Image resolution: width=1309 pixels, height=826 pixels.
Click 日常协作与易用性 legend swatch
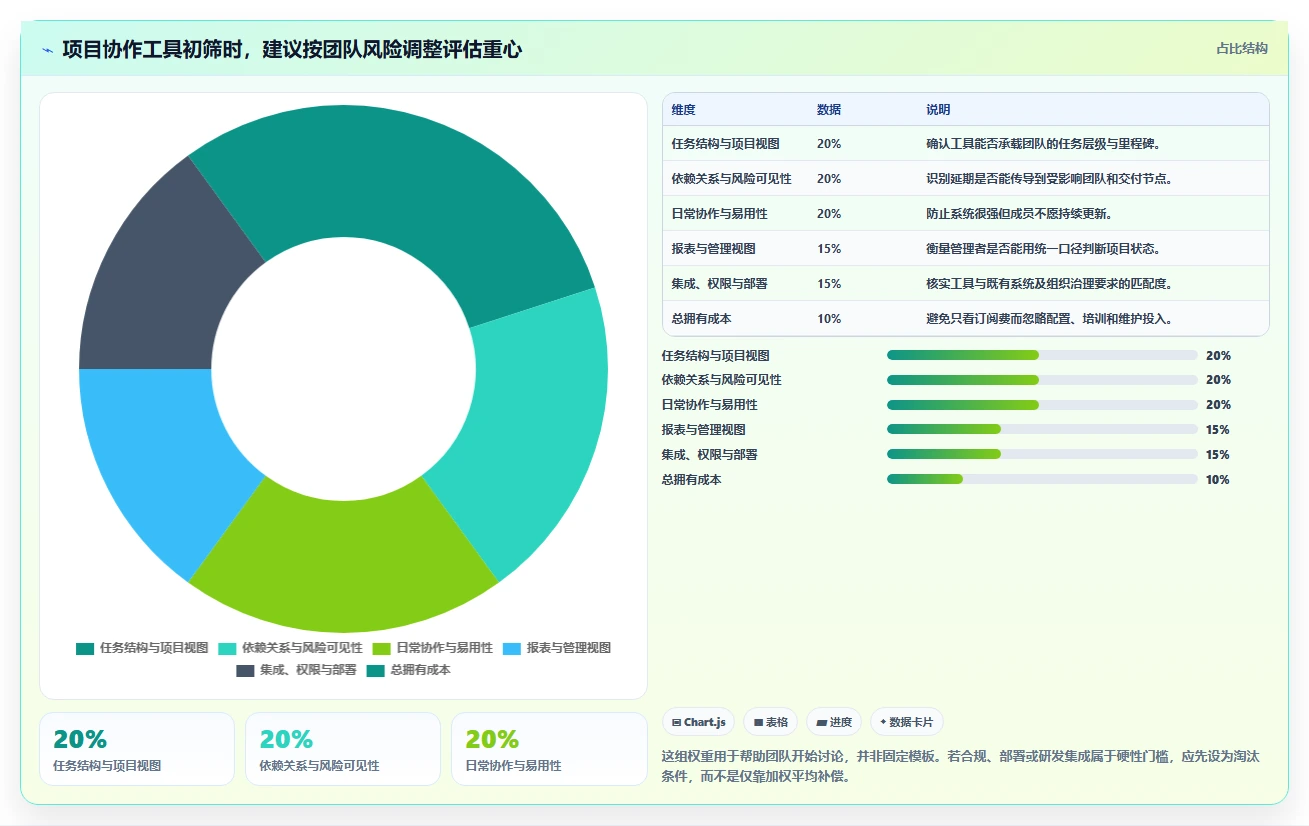click(381, 648)
